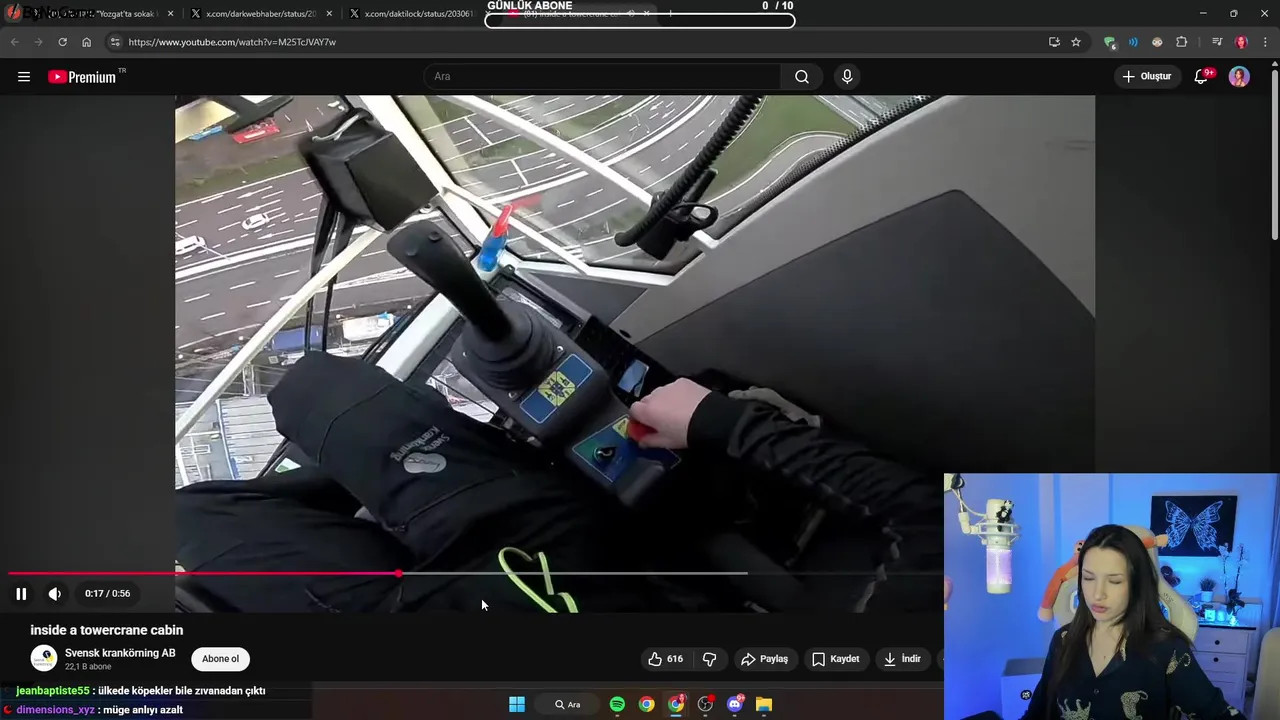Click chat username jeanbaptiste55
This screenshot has height=720, width=1280.
point(53,691)
